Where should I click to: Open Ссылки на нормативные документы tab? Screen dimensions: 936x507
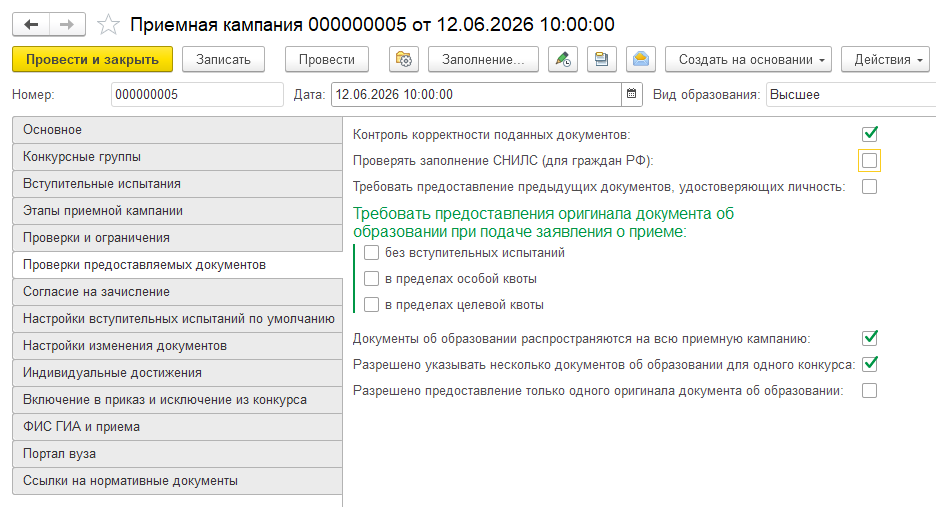click(x=177, y=481)
